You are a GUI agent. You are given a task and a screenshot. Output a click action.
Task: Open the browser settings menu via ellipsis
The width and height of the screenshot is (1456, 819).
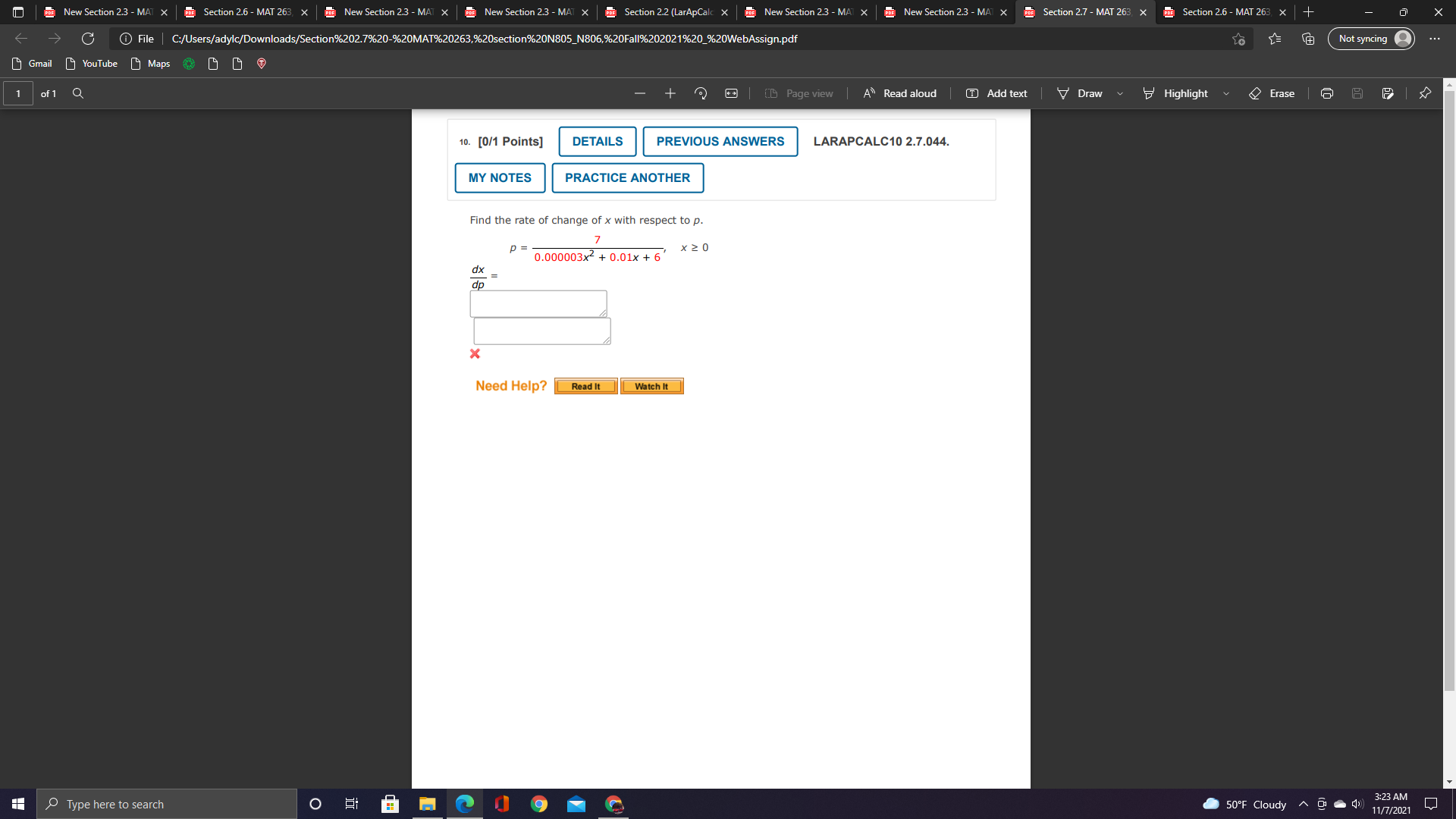click(x=1434, y=39)
